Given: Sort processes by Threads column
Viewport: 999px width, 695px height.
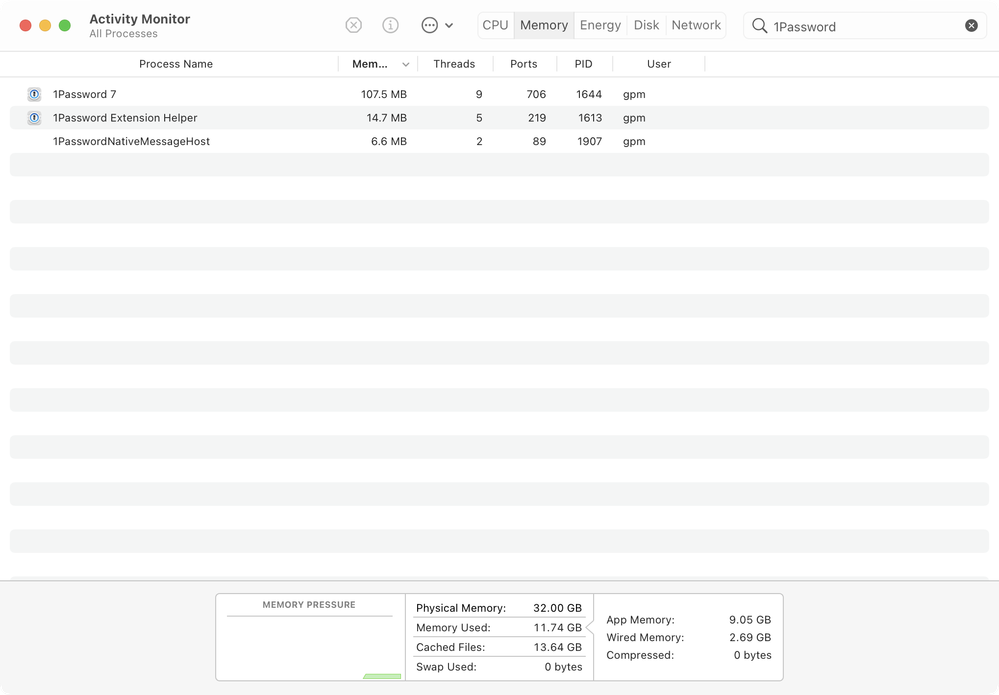Looking at the screenshot, I should pos(454,64).
